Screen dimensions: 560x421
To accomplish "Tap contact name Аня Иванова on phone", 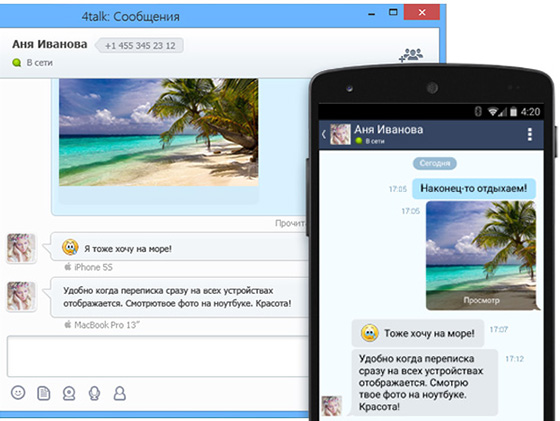I will tap(389, 129).
